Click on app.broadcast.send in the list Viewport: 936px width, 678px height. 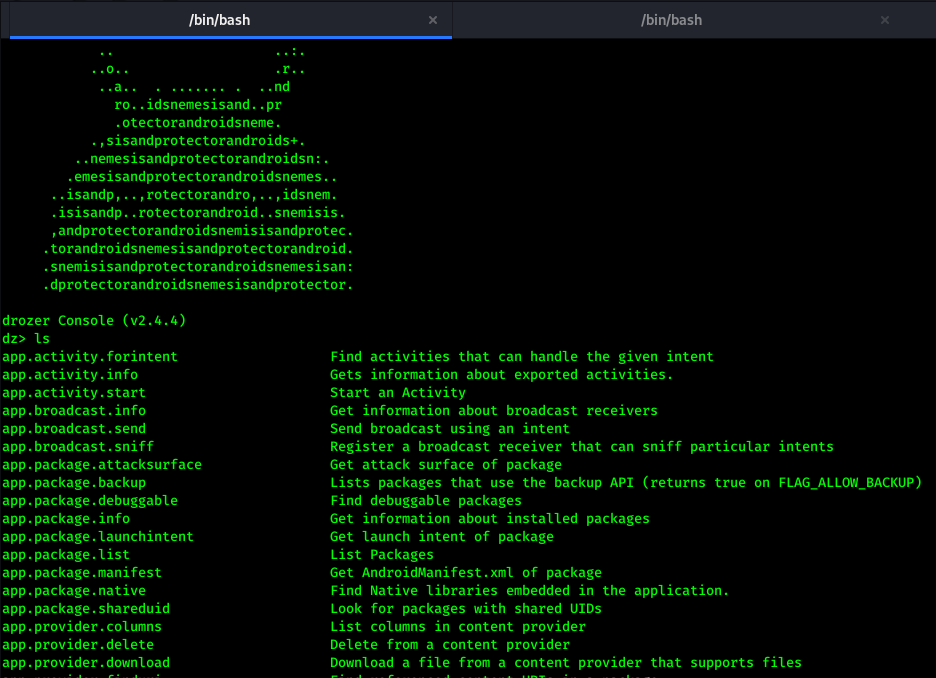[x=74, y=429]
